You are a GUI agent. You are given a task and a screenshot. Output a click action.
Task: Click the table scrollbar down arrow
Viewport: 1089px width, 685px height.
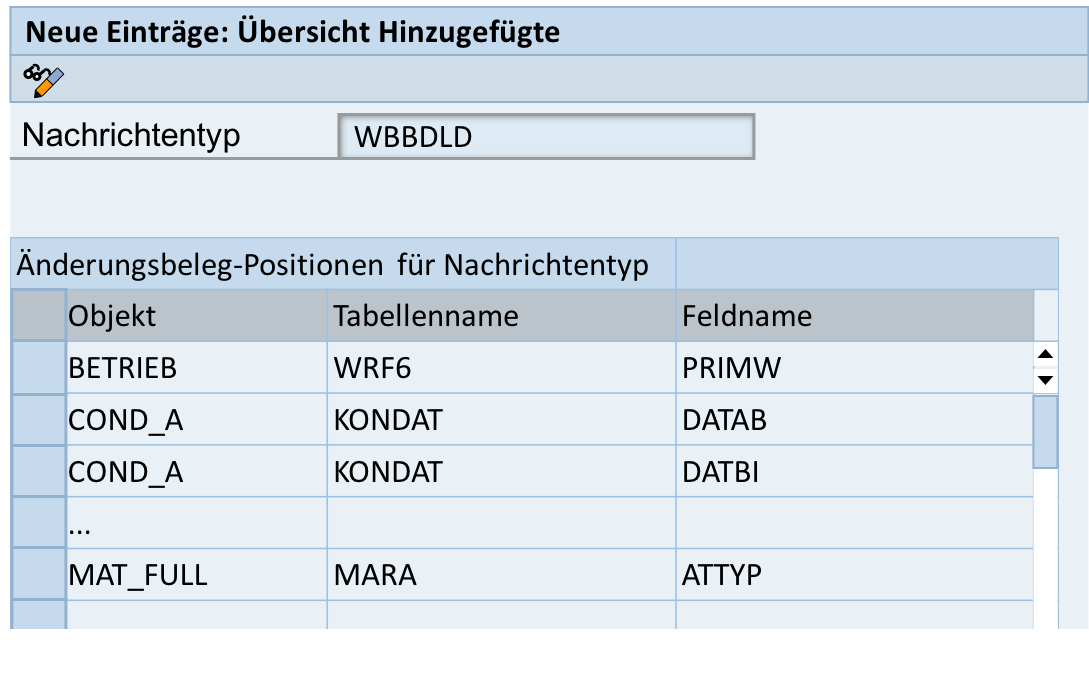coord(1045,380)
